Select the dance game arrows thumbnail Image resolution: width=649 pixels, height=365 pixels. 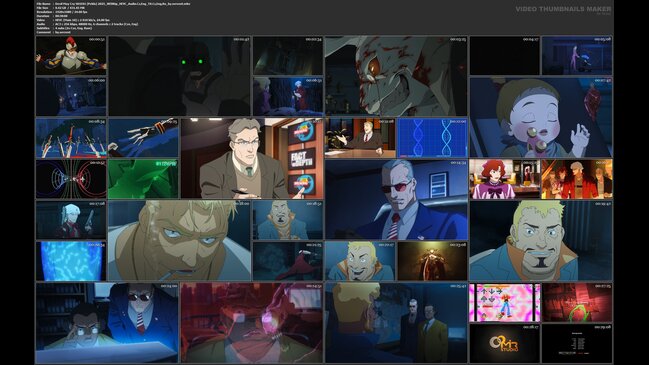coord(505,303)
